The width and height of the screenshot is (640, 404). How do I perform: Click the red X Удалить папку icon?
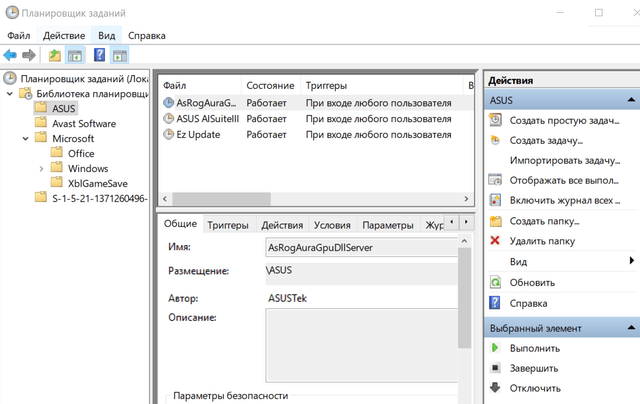[495, 240]
